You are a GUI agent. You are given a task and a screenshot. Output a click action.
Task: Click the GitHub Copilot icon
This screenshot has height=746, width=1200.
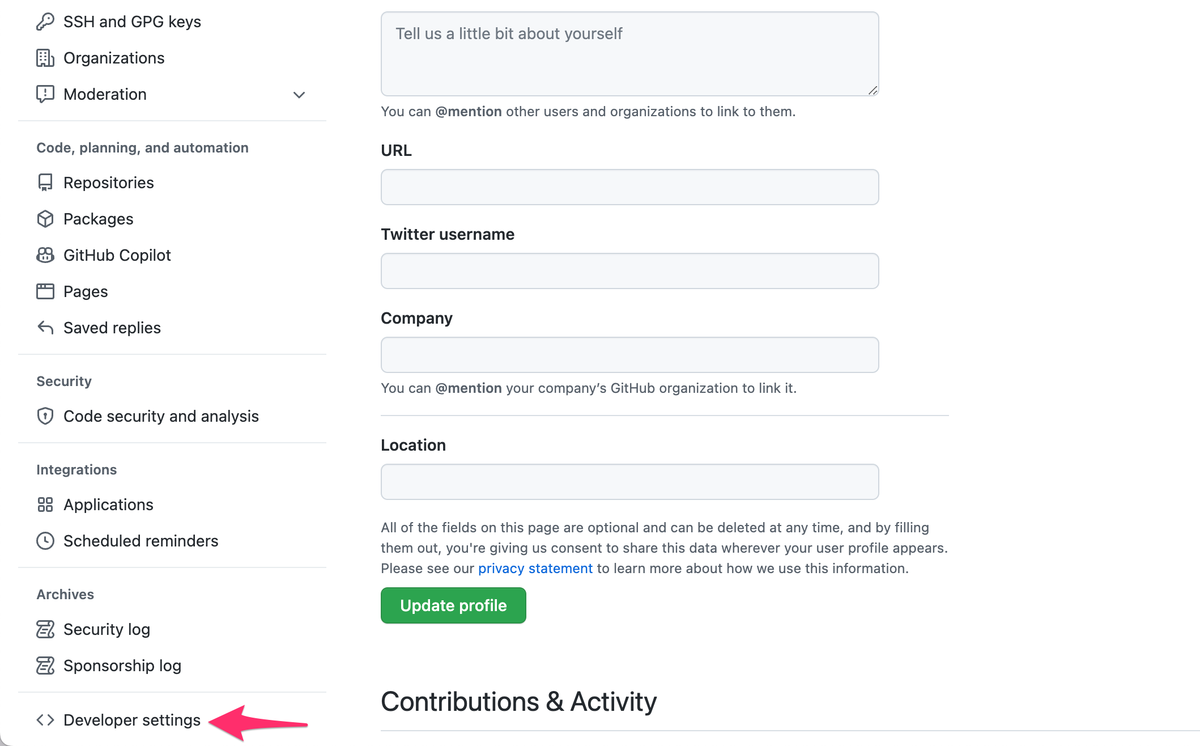[x=45, y=255]
